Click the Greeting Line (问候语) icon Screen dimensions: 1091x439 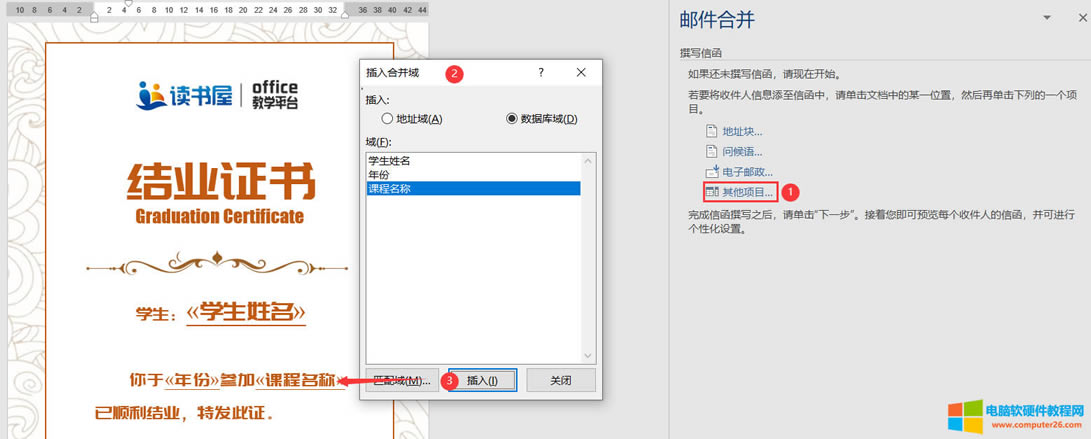(711, 151)
